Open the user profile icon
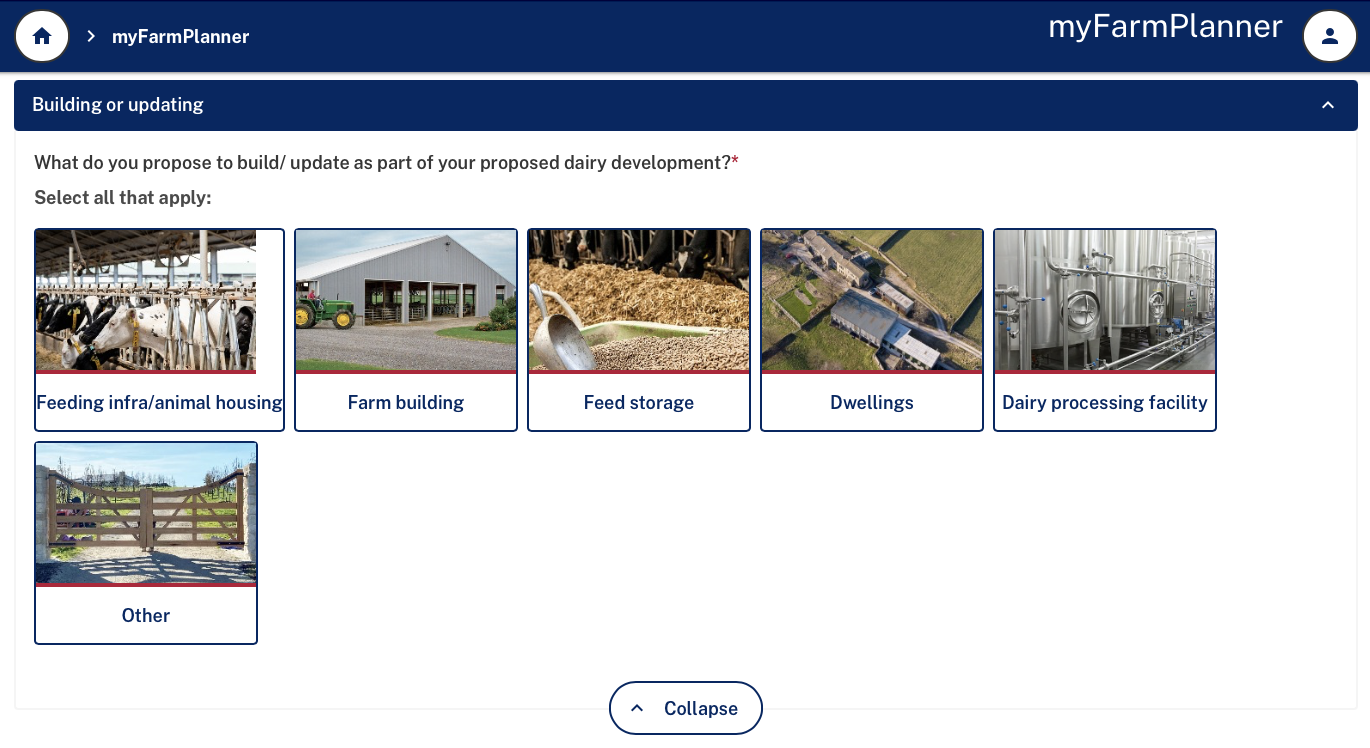Viewport: 1370px width, 748px height. pyautogui.click(x=1329, y=35)
